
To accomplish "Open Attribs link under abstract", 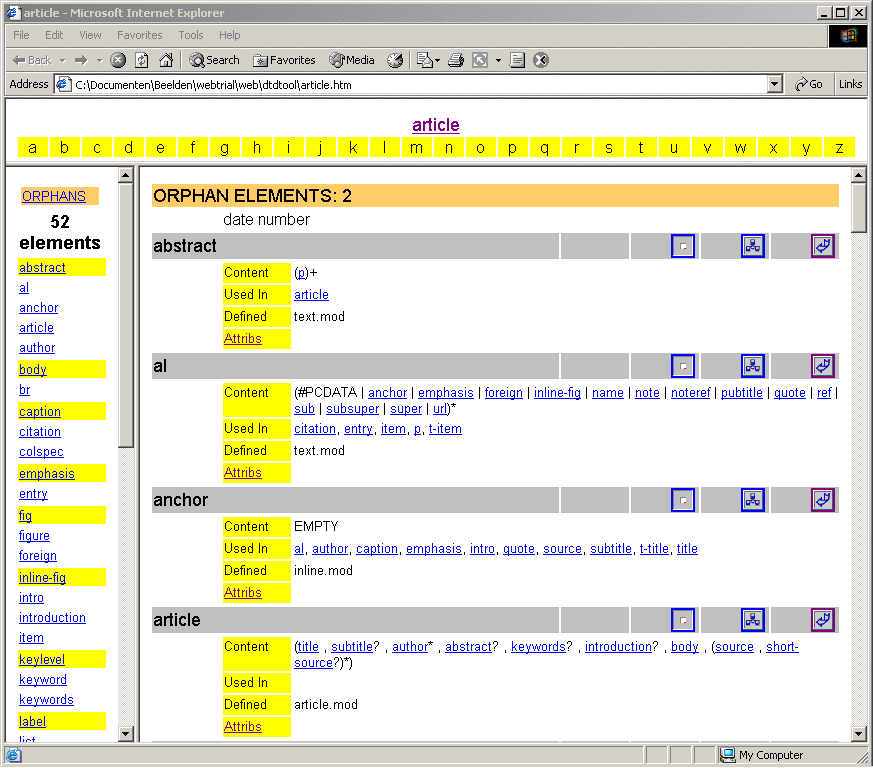I will click(243, 339).
